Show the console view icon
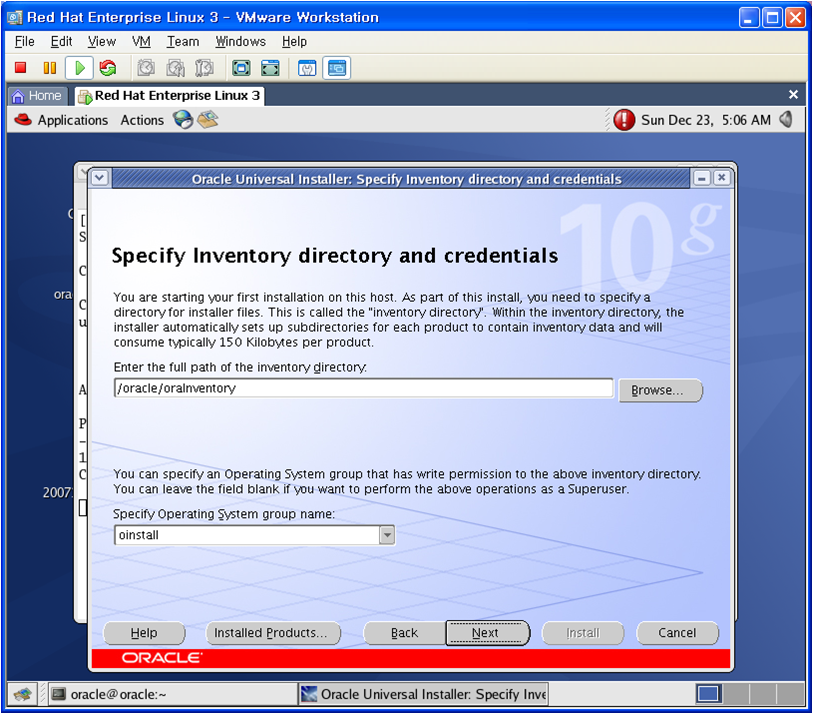 tap(337, 68)
